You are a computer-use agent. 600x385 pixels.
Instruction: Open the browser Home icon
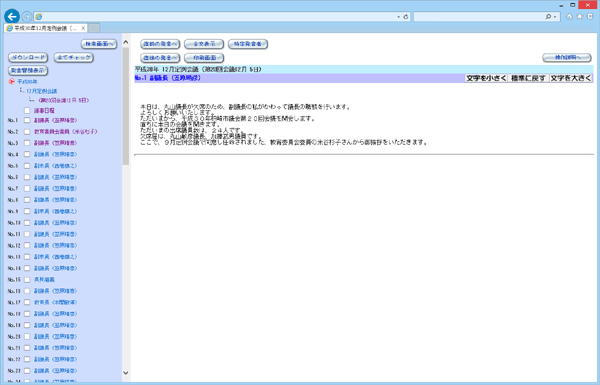tap(569, 16)
